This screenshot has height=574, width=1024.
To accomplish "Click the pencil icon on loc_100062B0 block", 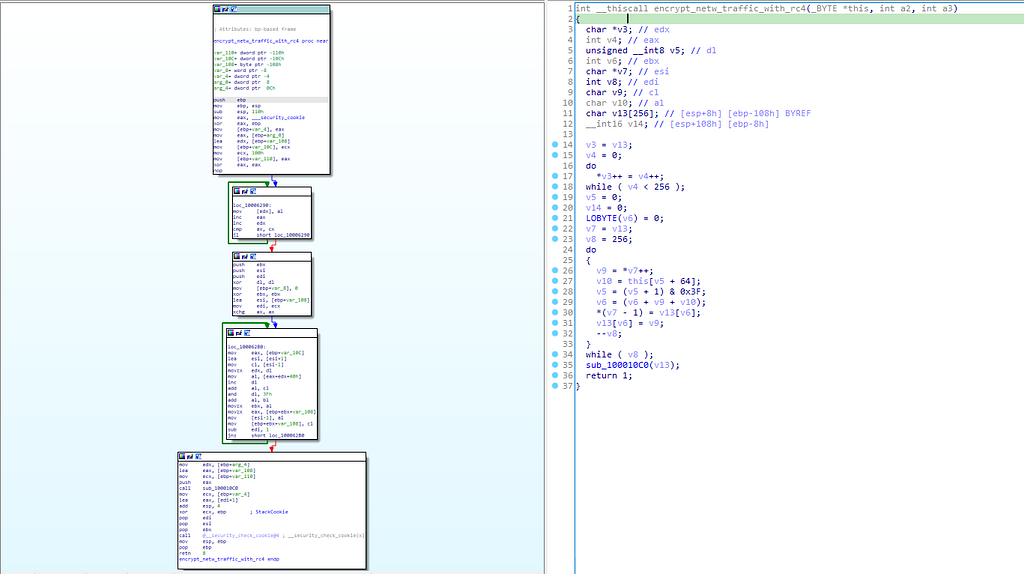I will tap(238, 333).
